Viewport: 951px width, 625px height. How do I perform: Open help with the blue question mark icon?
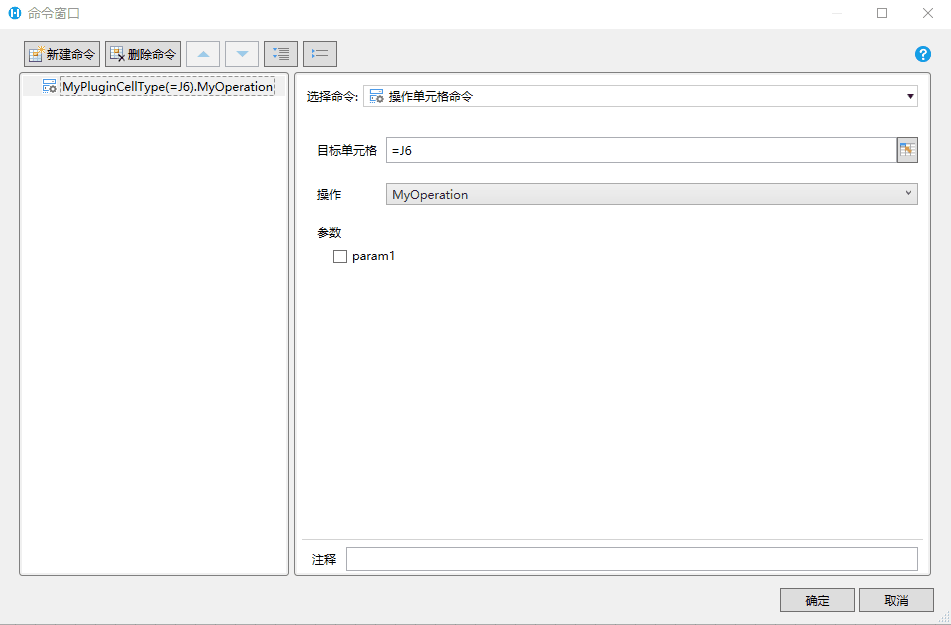(922, 54)
